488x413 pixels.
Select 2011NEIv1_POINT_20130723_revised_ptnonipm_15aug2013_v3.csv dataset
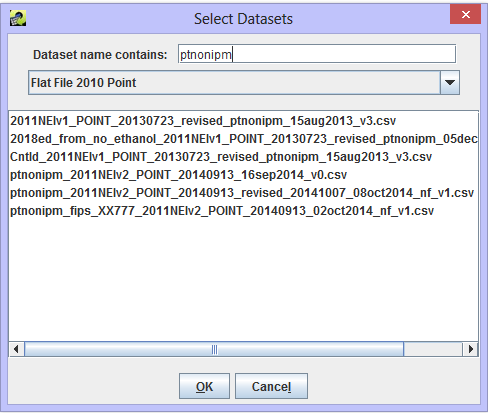243,121
